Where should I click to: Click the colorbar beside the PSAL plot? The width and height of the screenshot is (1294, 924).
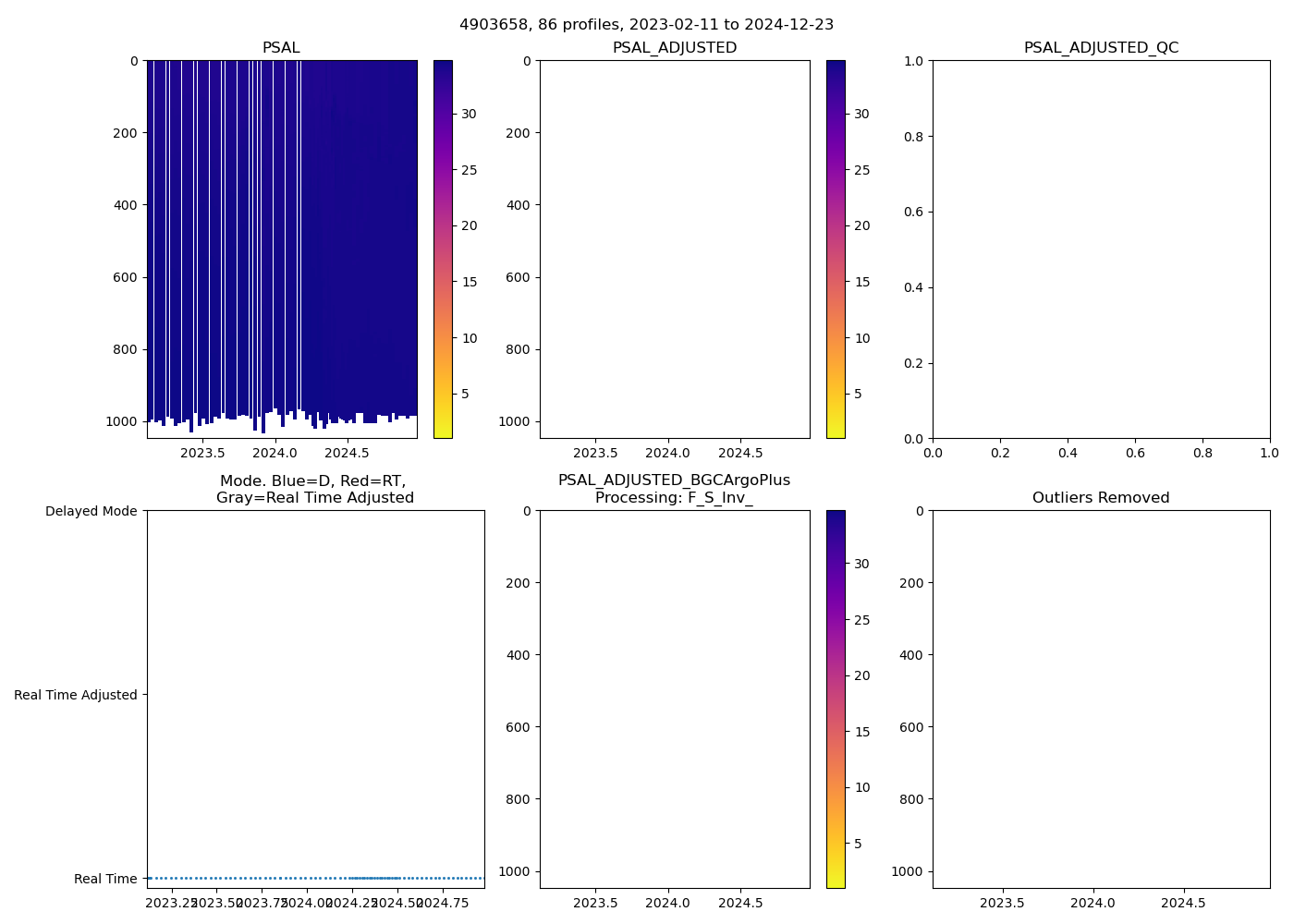(x=443, y=249)
